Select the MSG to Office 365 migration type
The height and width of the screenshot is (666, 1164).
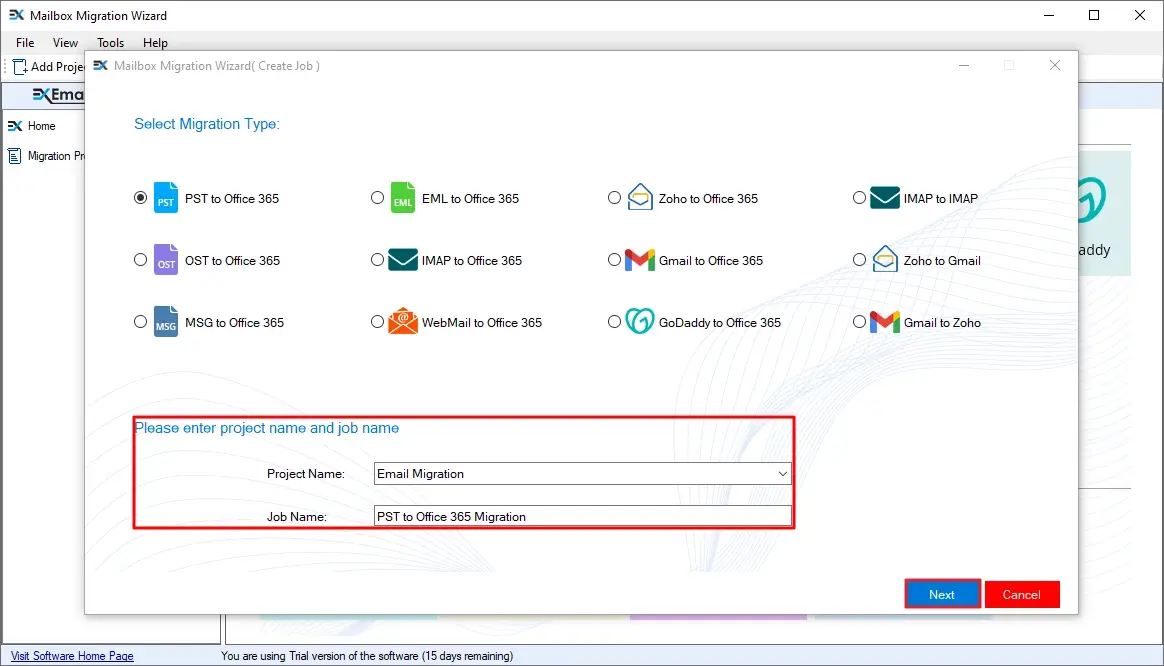[x=140, y=321]
